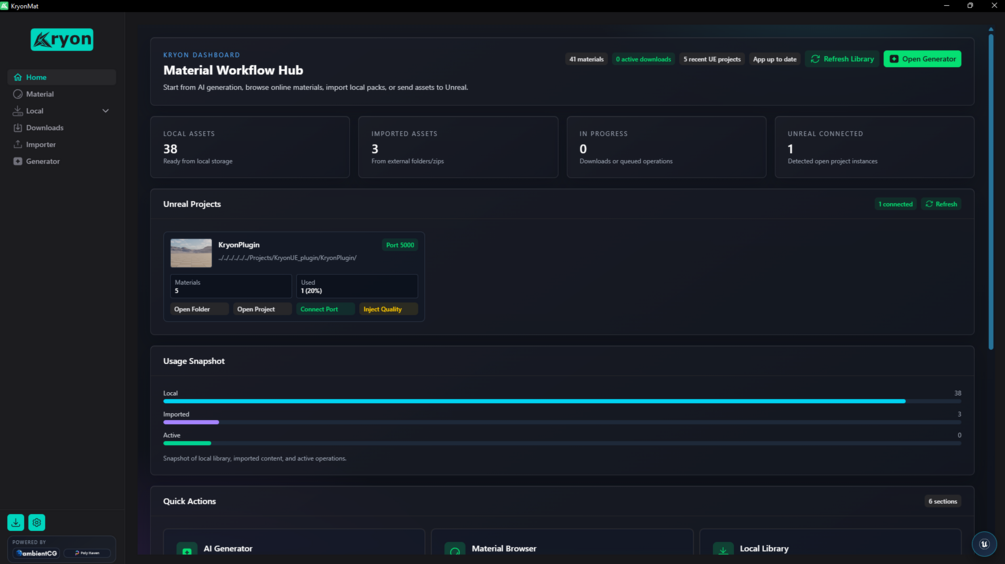Screen dimensions: 1005x564
Task: Click the Used 1 (20%) stat box
Action: 357,286
